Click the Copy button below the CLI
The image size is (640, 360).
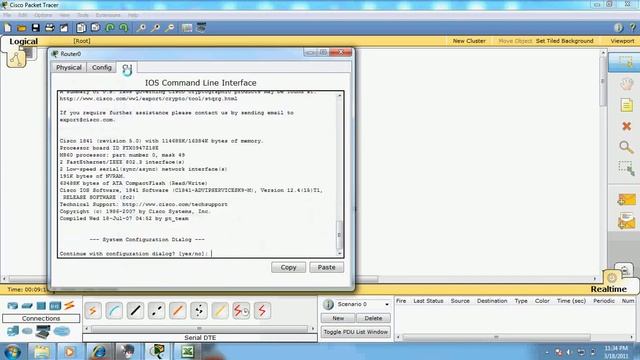point(288,267)
